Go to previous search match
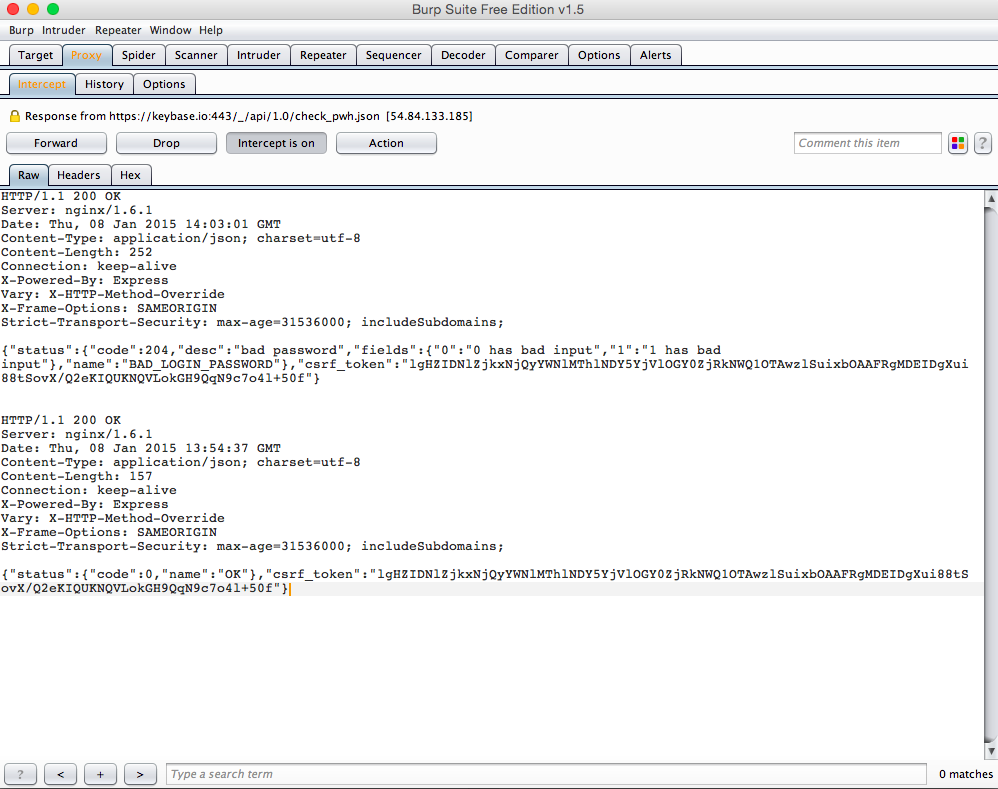Image resolution: width=998 pixels, height=789 pixels. point(60,774)
